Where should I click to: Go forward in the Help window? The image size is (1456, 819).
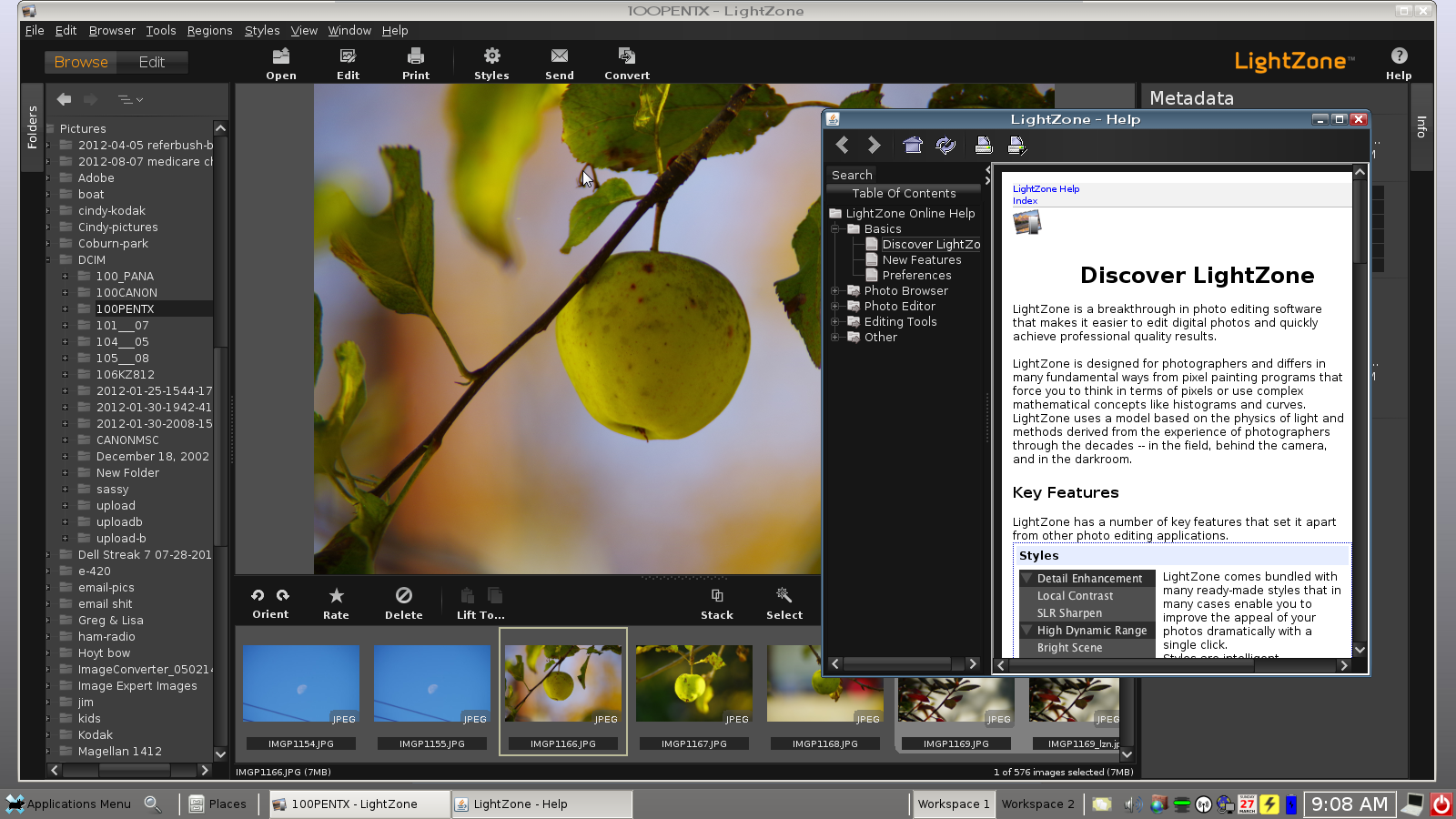pyautogui.click(x=874, y=145)
